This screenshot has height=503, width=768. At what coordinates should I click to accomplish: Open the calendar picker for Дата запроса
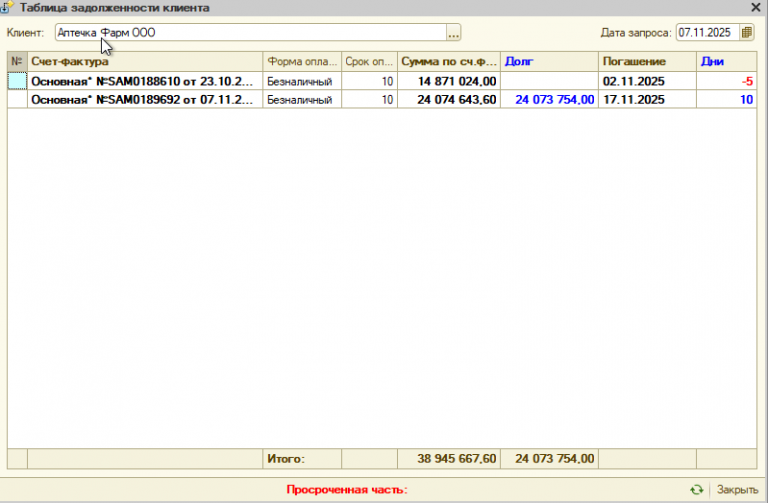[746, 32]
